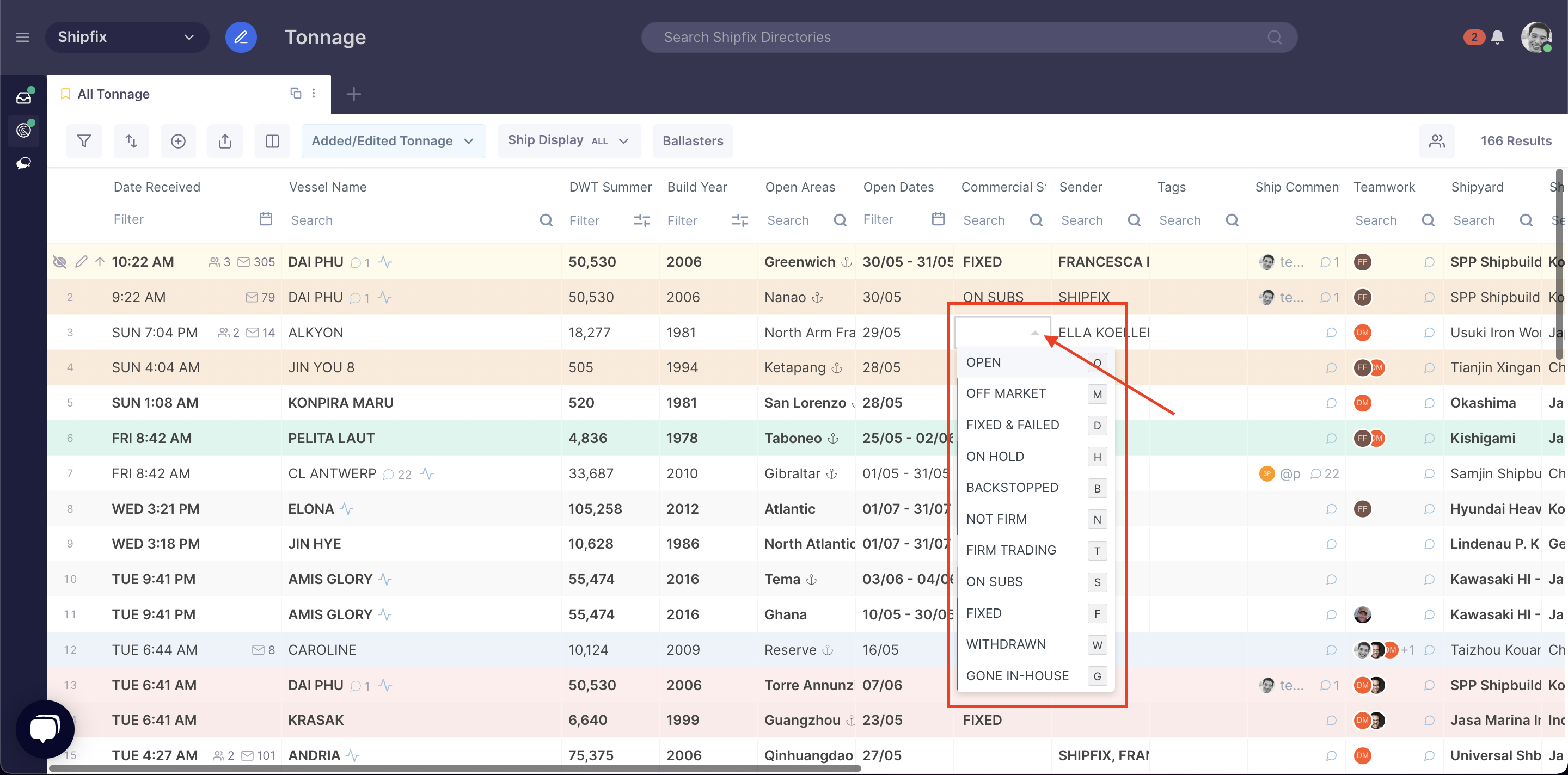Click the filter funnel icon
This screenshot has height=775, width=1568.
pyautogui.click(x=84, y=141)
